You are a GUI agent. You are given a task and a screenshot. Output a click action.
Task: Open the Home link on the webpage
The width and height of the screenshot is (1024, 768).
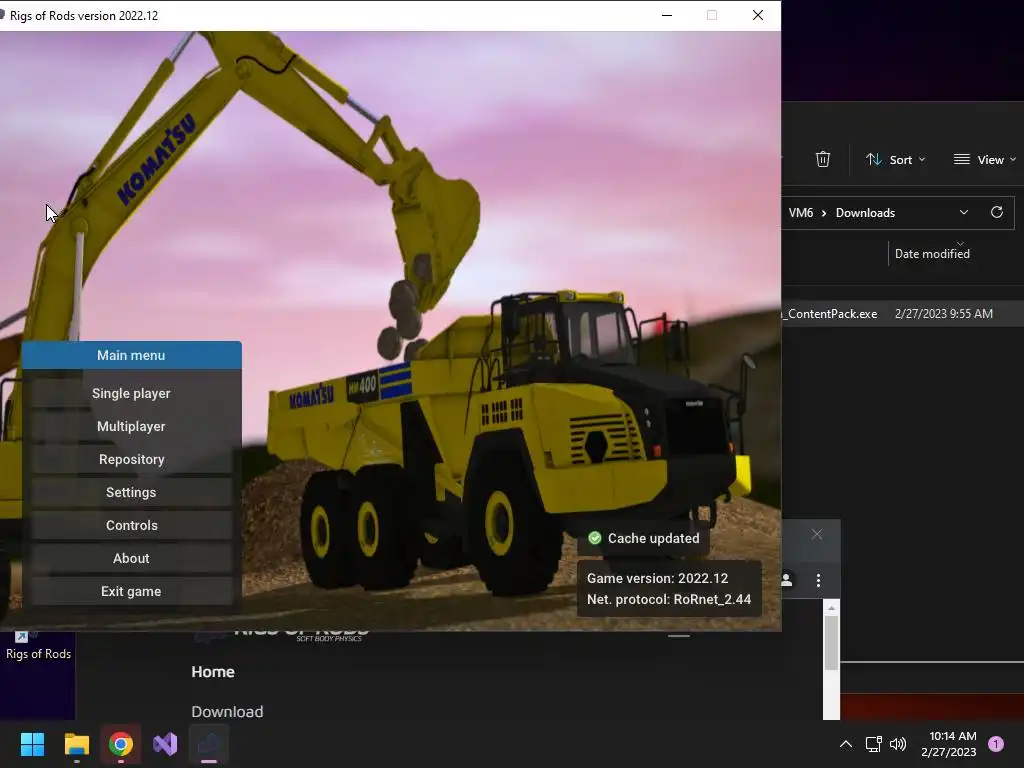[213, 671]
